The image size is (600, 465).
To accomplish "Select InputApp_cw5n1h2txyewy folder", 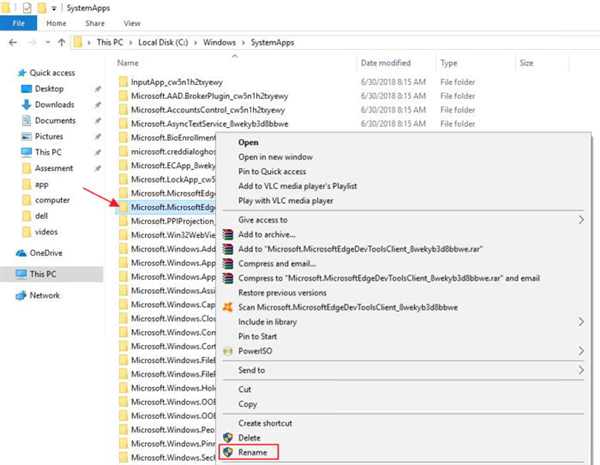I will 176,82.
